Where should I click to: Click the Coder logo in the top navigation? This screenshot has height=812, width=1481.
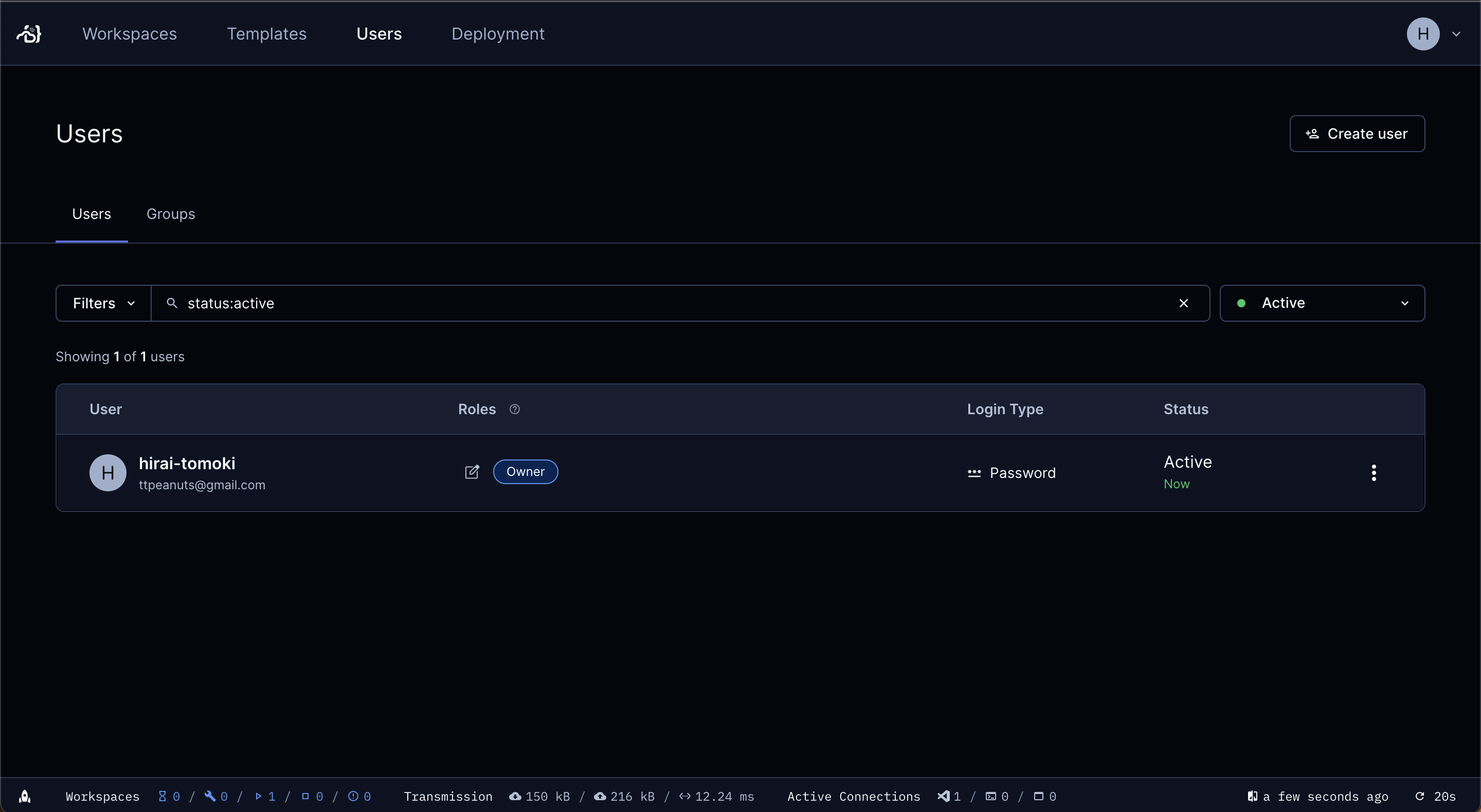coord(28,33)
